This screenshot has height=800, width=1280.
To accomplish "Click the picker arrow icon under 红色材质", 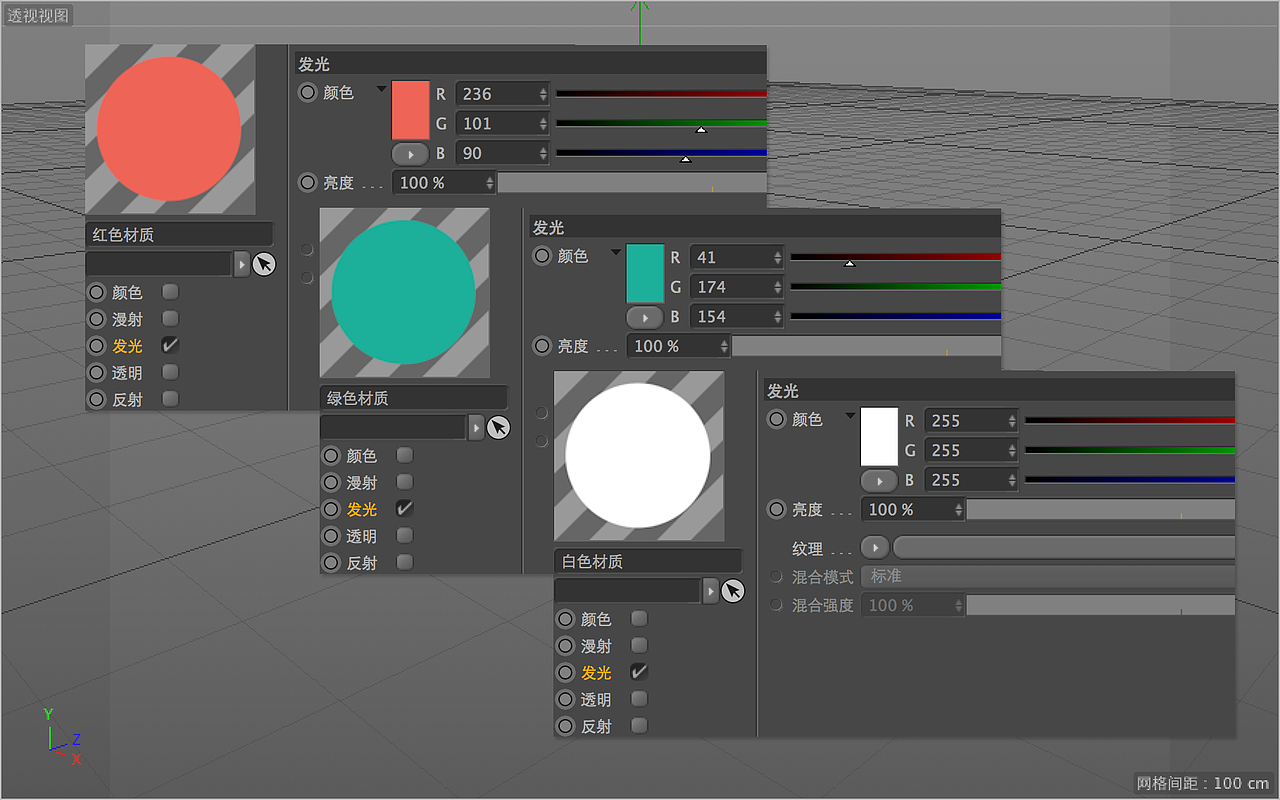I will 264,264.
